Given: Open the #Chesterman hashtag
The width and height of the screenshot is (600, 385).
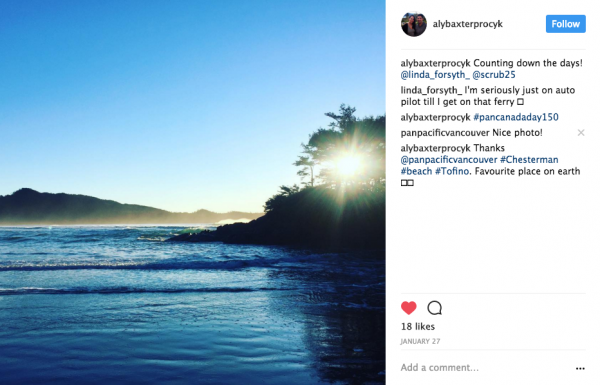Looking at the screenshot, I should [x=529, y=160].
